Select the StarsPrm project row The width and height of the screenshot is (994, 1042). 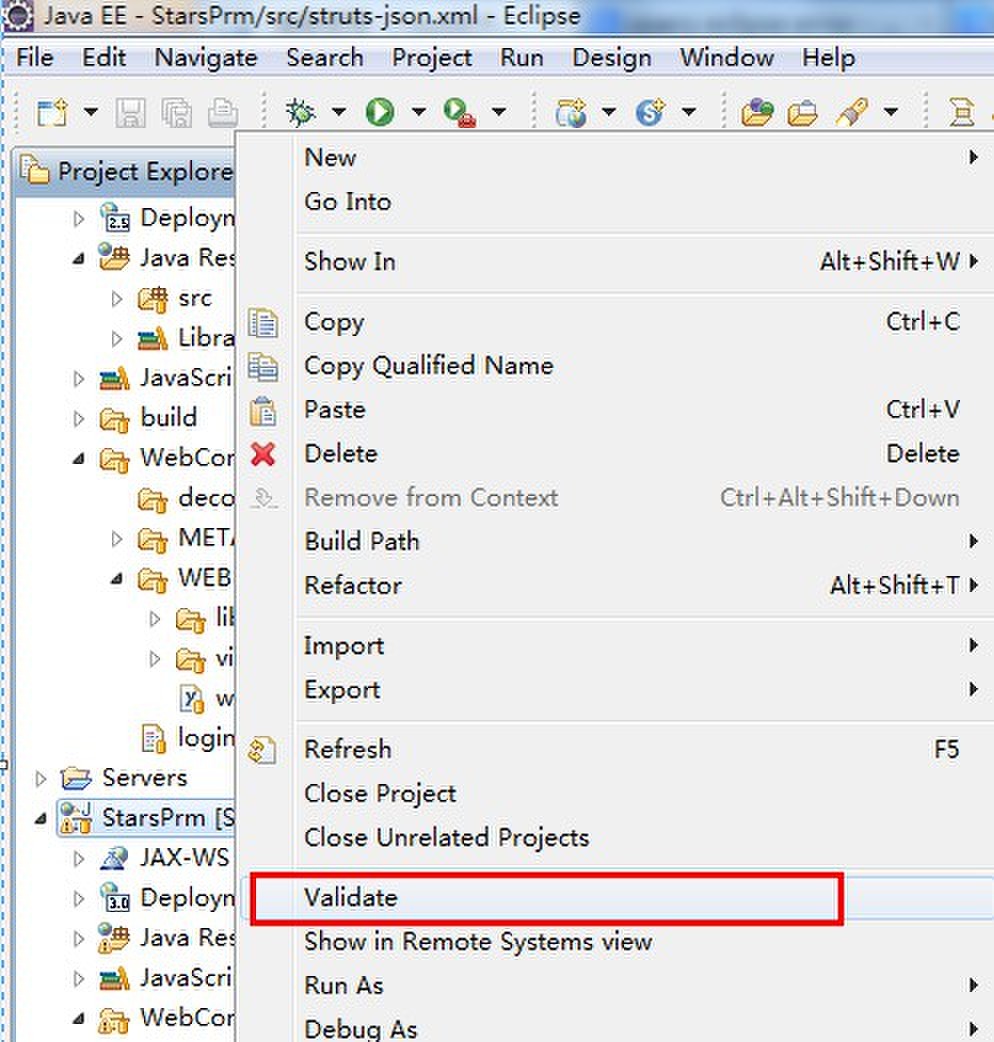(x=146, y=818)
